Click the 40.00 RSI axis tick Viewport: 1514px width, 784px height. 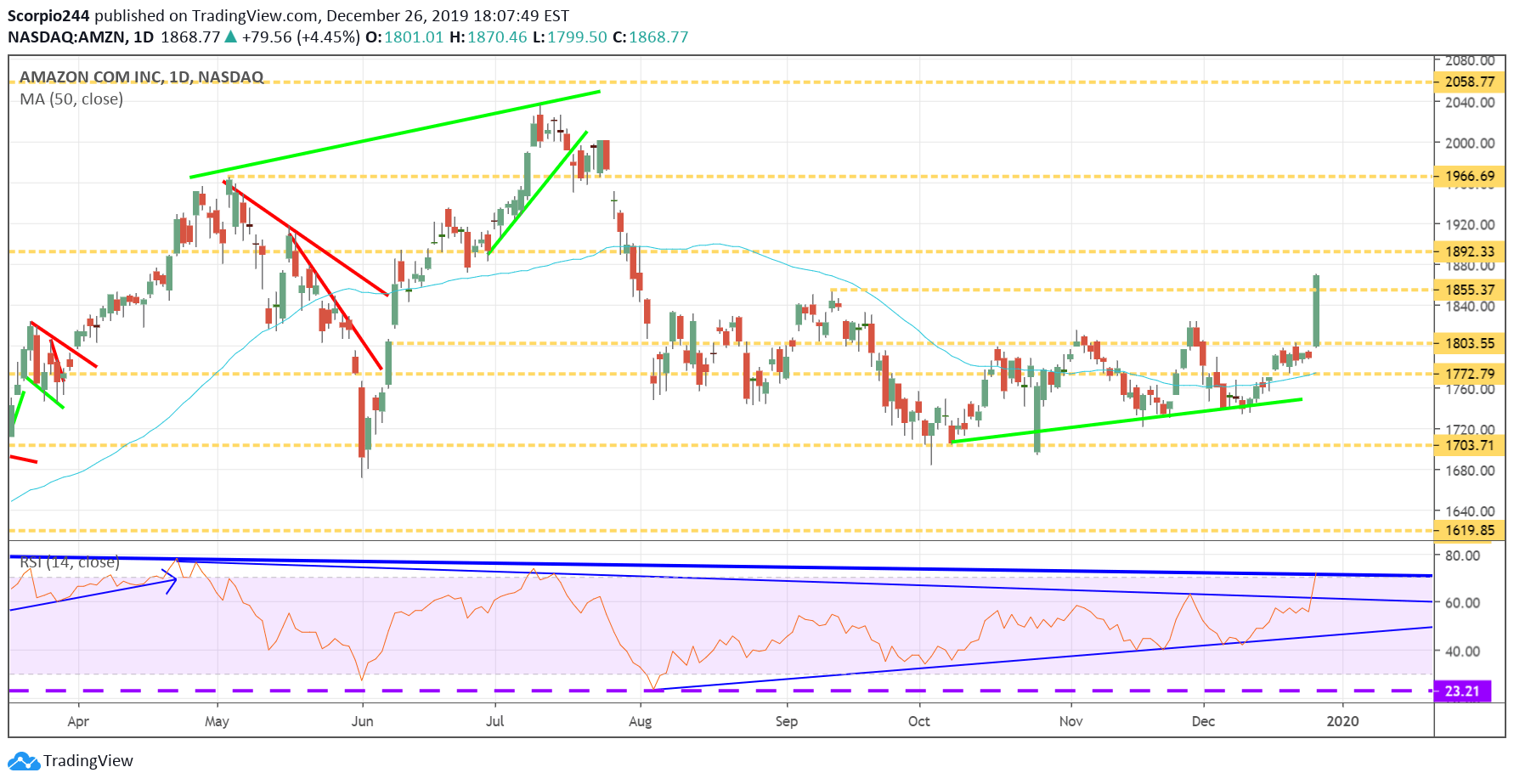click(1463, 651)
